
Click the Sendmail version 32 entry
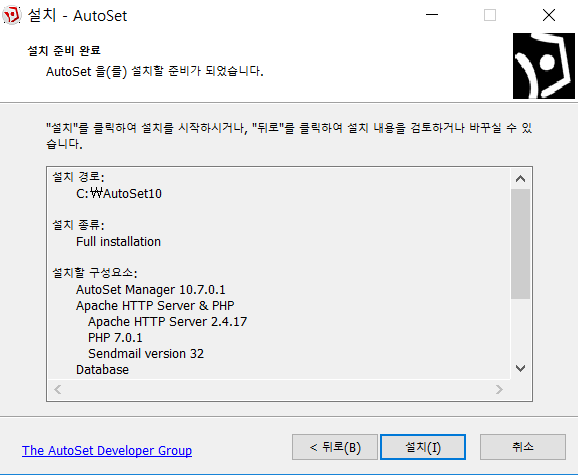coord(146,354)
